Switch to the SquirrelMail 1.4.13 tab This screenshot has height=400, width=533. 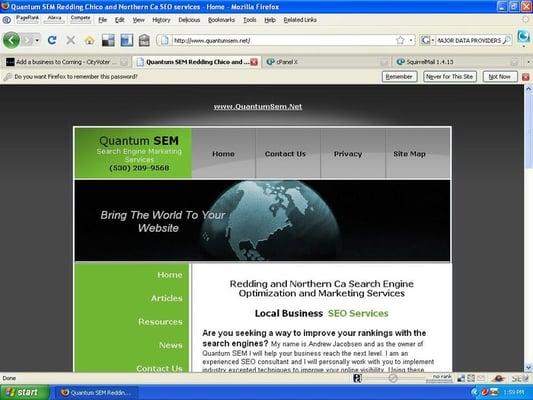pyautogui.click(x=457, y=62)
